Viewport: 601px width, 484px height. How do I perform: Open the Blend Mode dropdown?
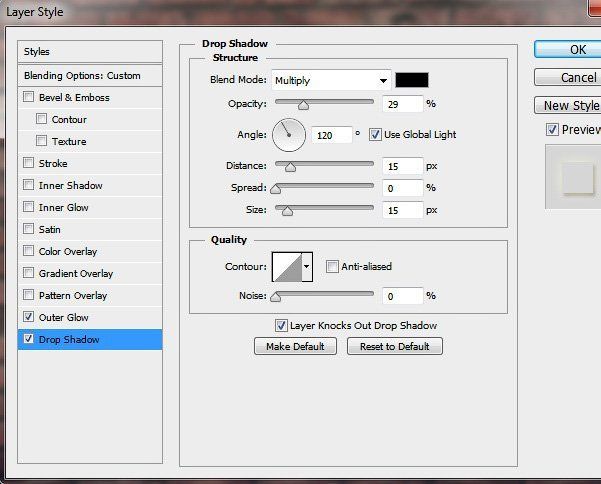pyautogui.click(x=331, y=80)
